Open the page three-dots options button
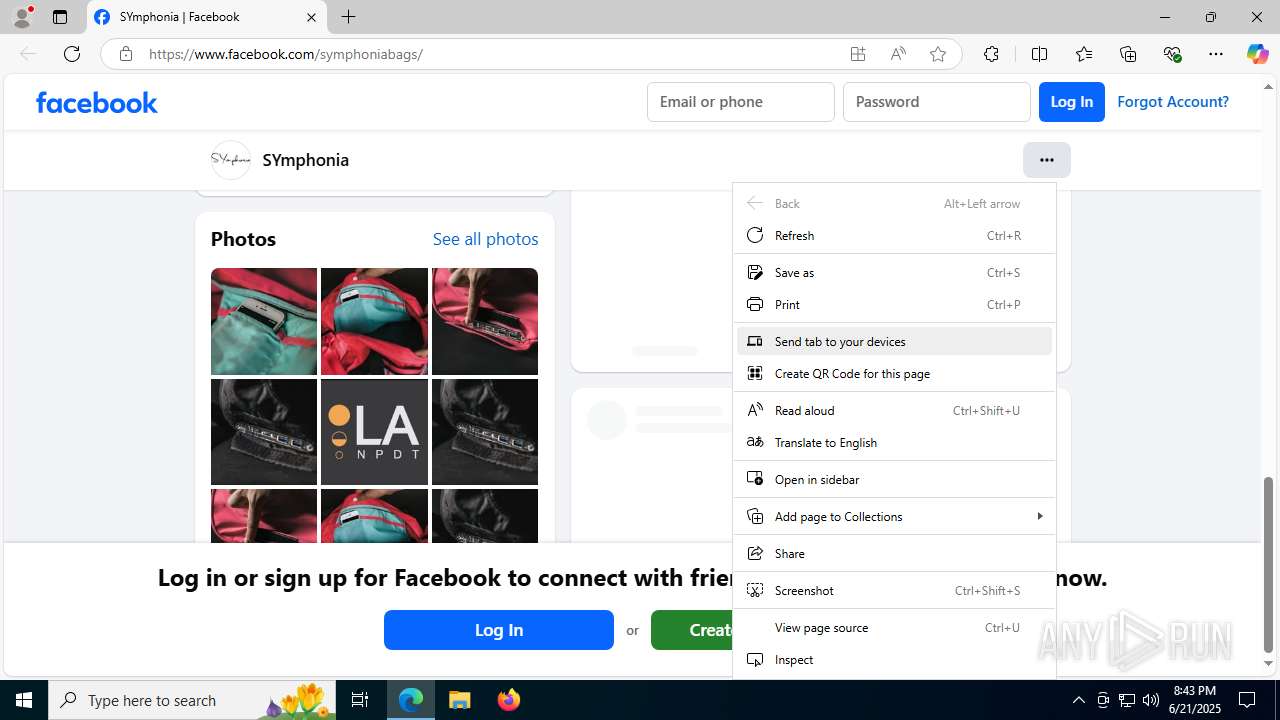The image size is (1280, 720). (1047, 160)
